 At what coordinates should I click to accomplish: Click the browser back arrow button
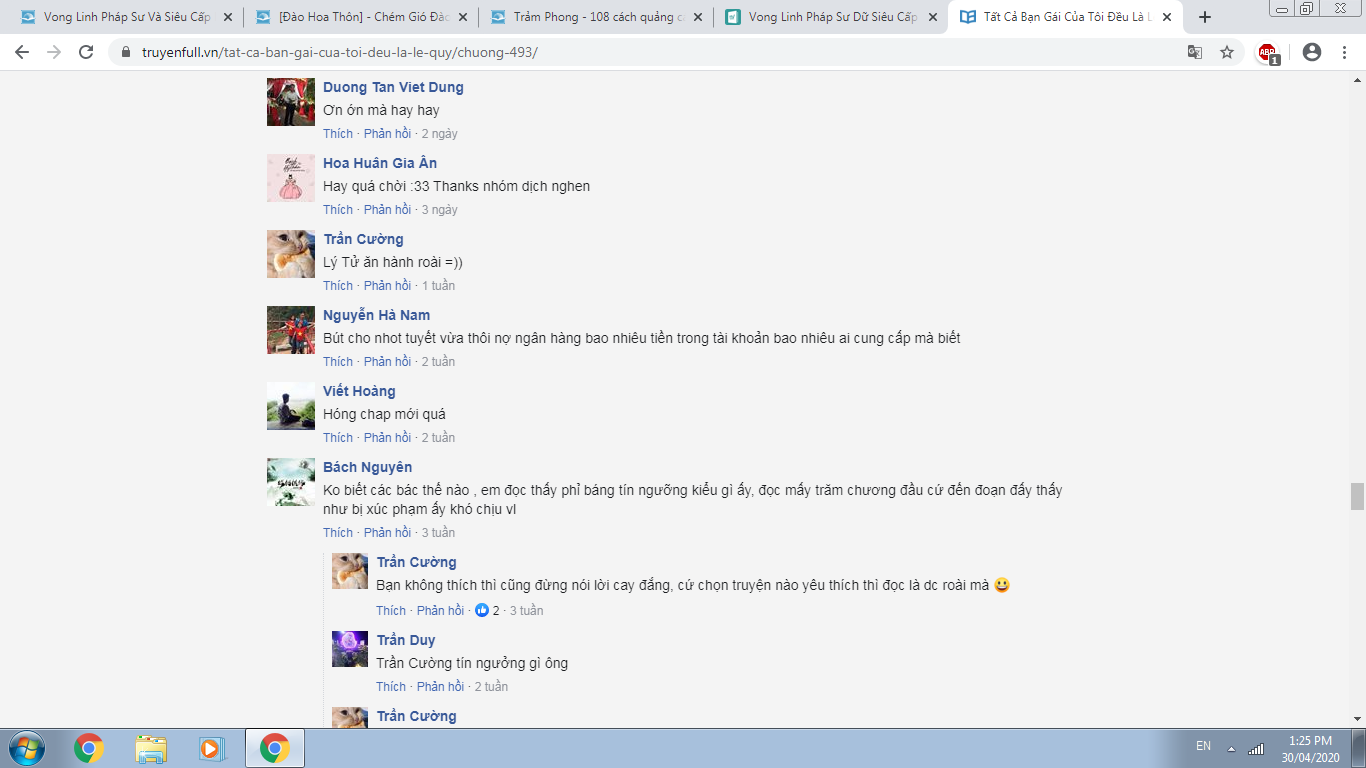click(x=22, y=52)
